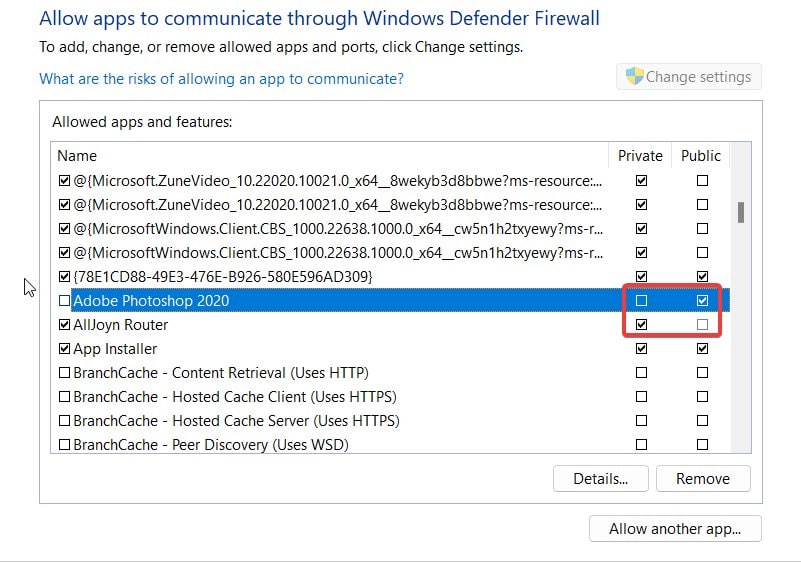This screenshot has height=562, width=801.
Task: Uncheck the Private box for AllJoyn Router
Action: point(641,325)
